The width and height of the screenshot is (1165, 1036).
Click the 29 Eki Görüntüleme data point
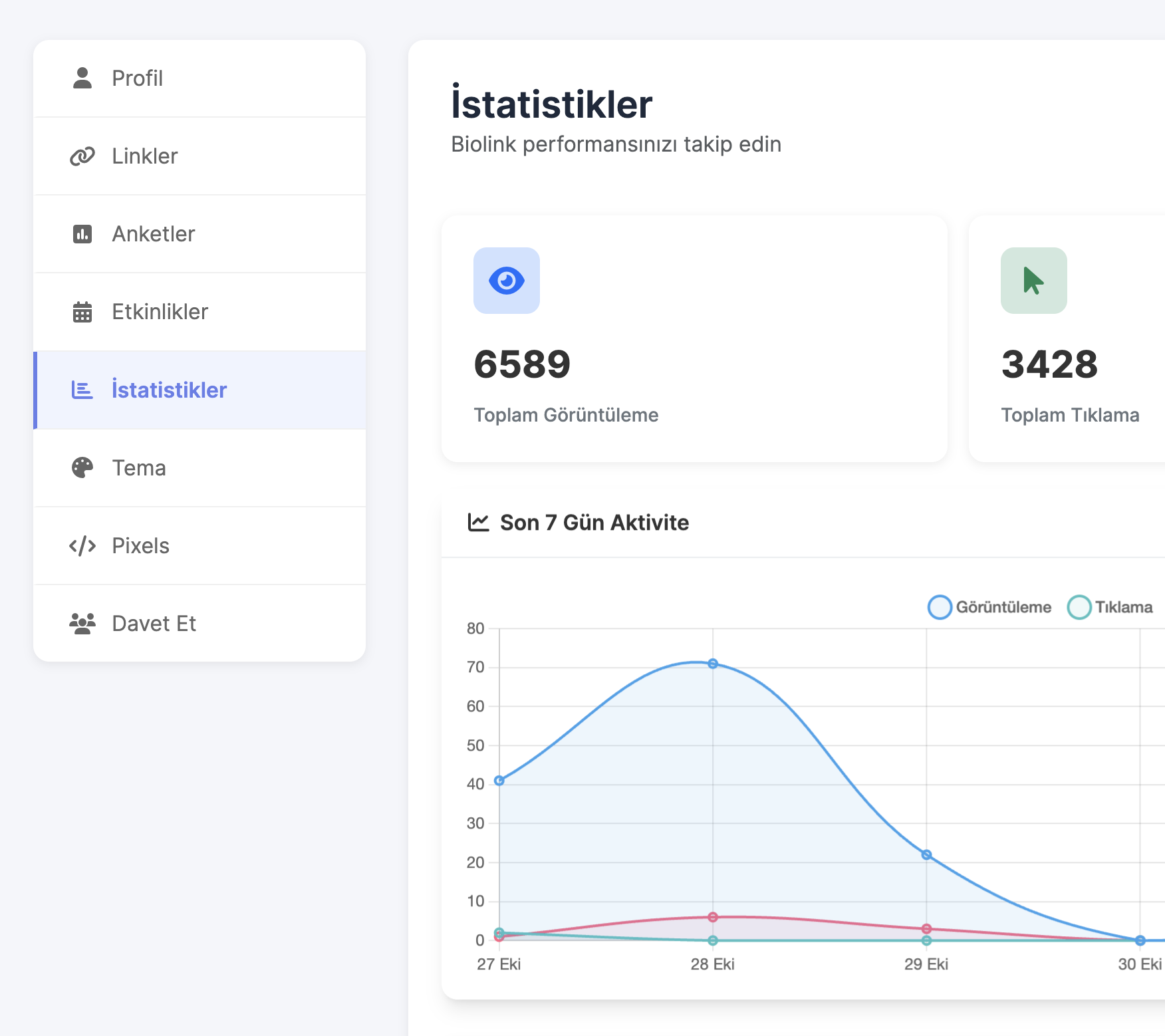(926, 854)
